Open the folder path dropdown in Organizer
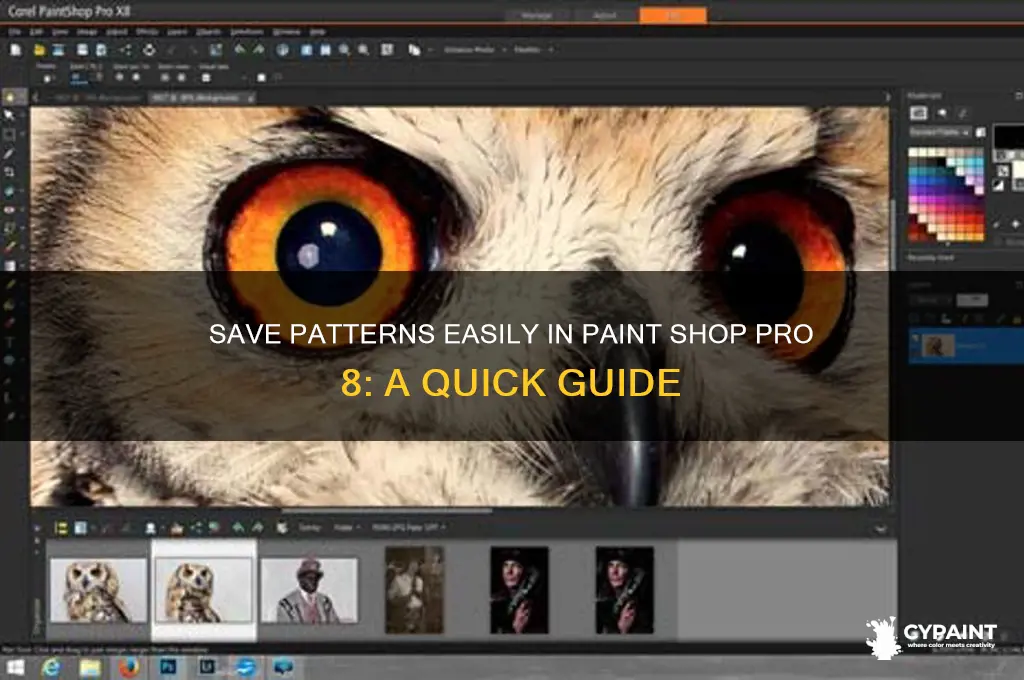The image size is (1024, 680). click(x=409, y=527)
